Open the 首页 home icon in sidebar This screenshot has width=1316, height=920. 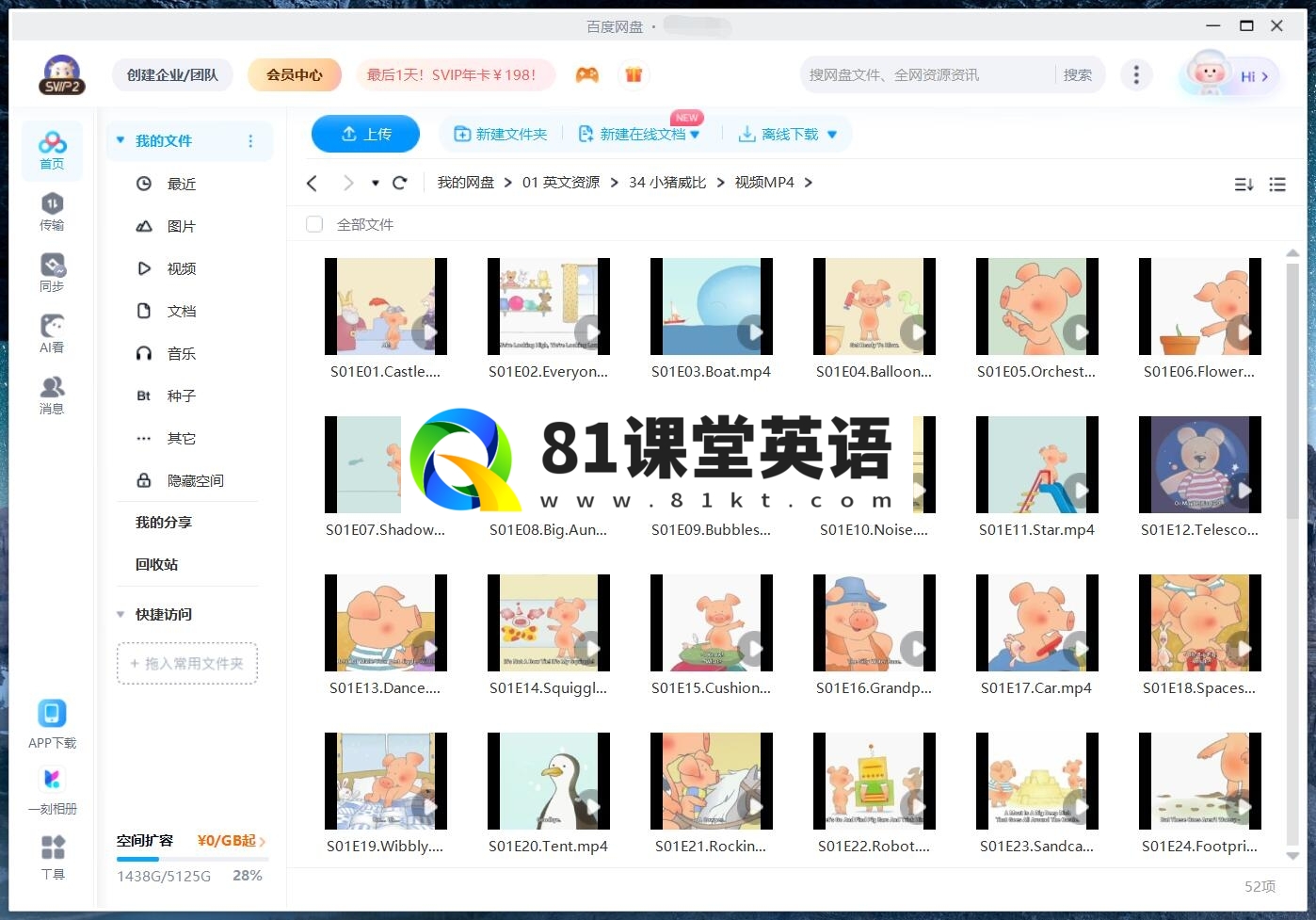click(x=52, y=150)
